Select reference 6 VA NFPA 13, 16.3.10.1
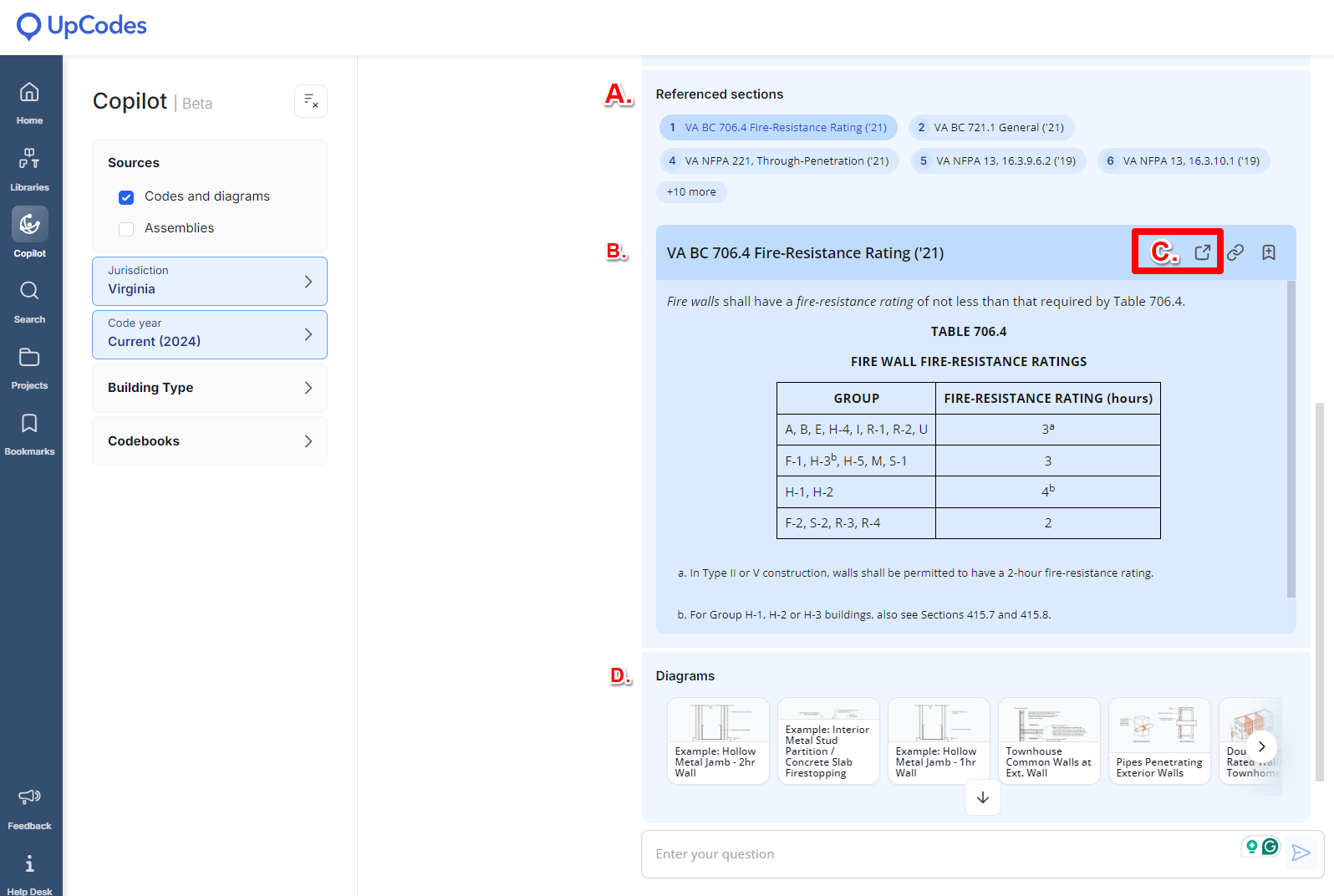 (x=1184, y=161)
